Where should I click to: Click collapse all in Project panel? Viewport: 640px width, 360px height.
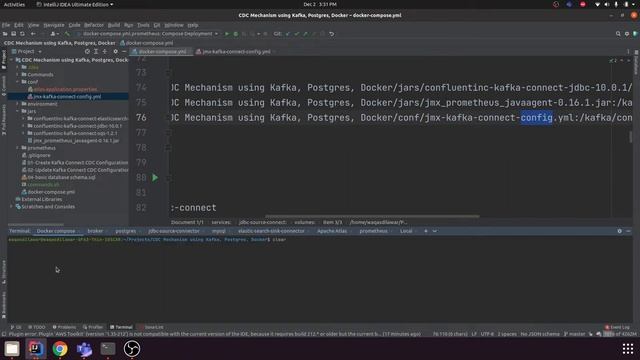tap(105, 51)
